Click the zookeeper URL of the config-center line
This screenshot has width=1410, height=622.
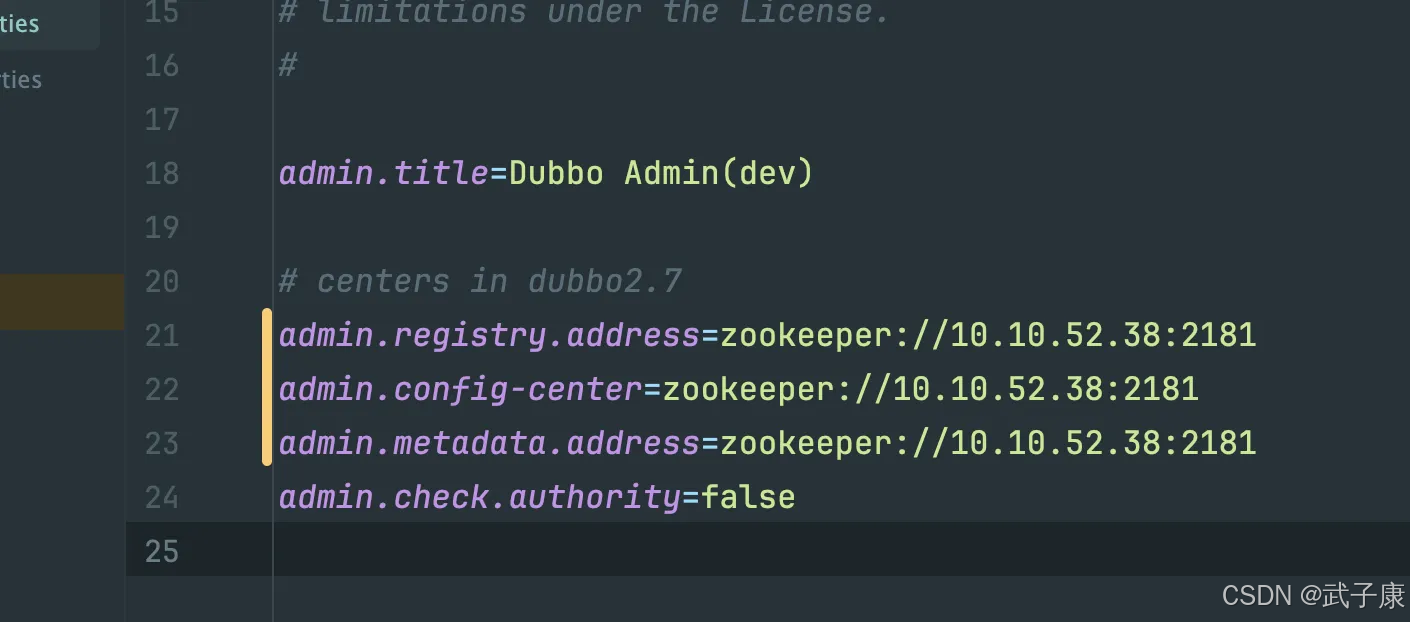[x=930, y=389]
